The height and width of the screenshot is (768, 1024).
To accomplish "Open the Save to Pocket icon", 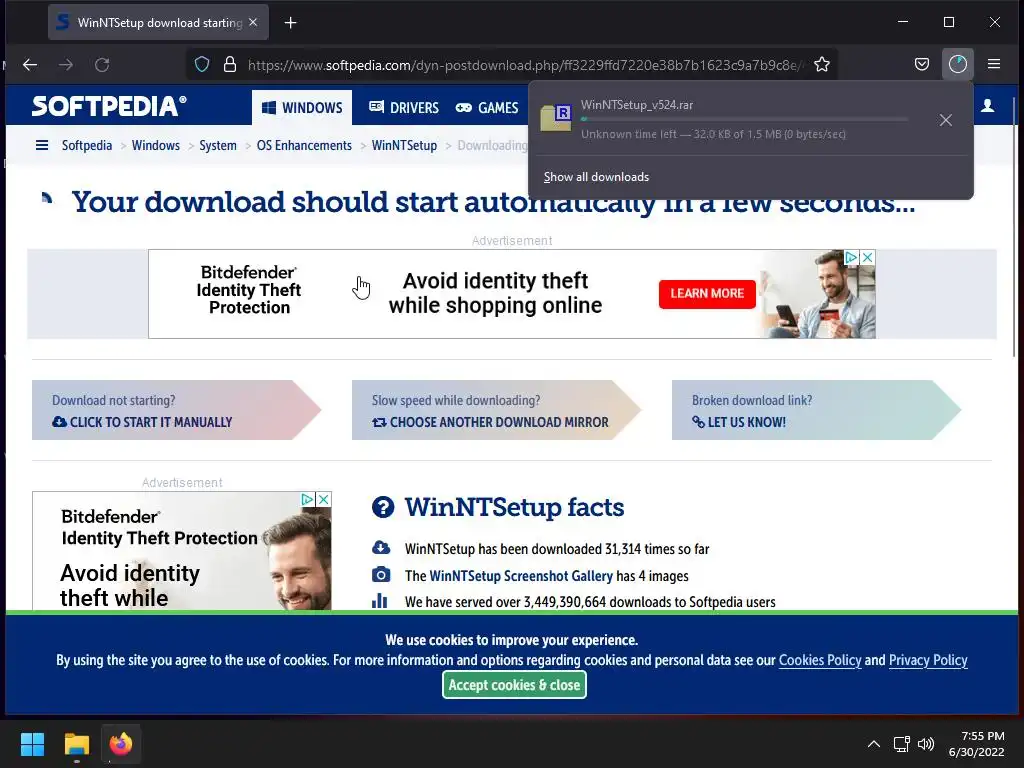I will (x=921, y=64).
